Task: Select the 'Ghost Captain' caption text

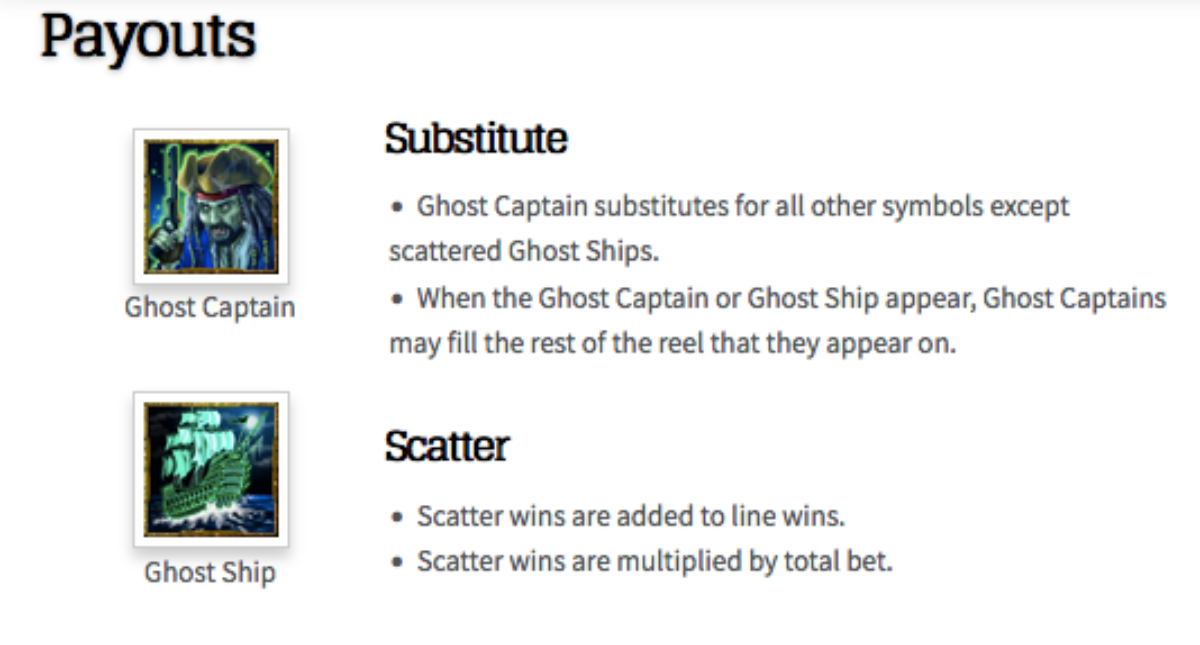Action: coord(210,307)
